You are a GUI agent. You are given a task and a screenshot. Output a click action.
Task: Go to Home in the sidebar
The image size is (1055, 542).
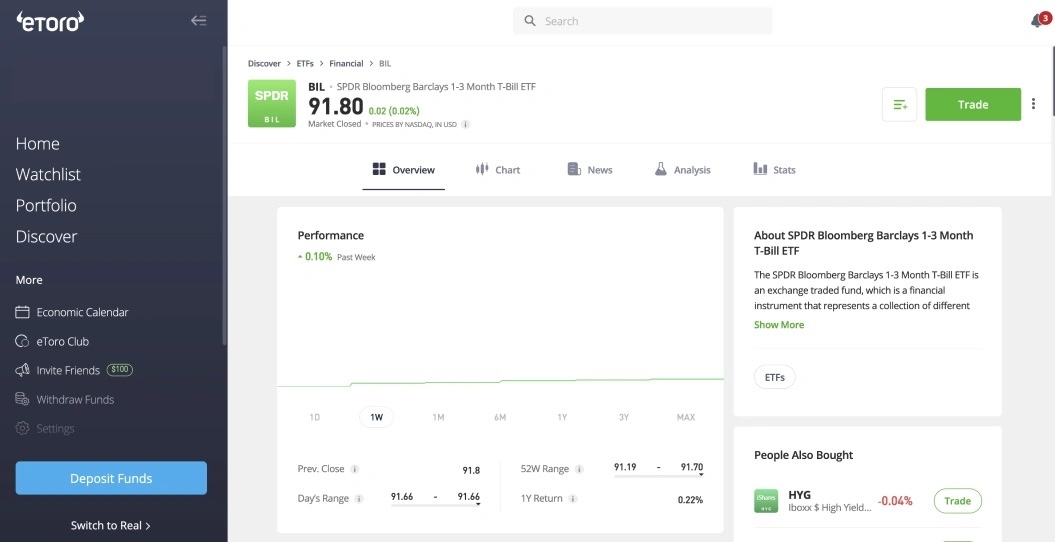pos(38,144)
